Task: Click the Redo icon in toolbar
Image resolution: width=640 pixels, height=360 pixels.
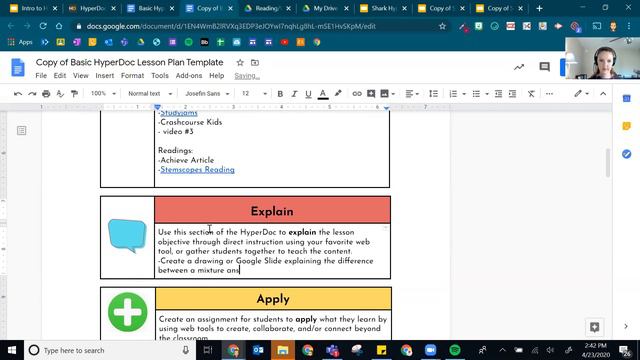Action: [32, 94]
